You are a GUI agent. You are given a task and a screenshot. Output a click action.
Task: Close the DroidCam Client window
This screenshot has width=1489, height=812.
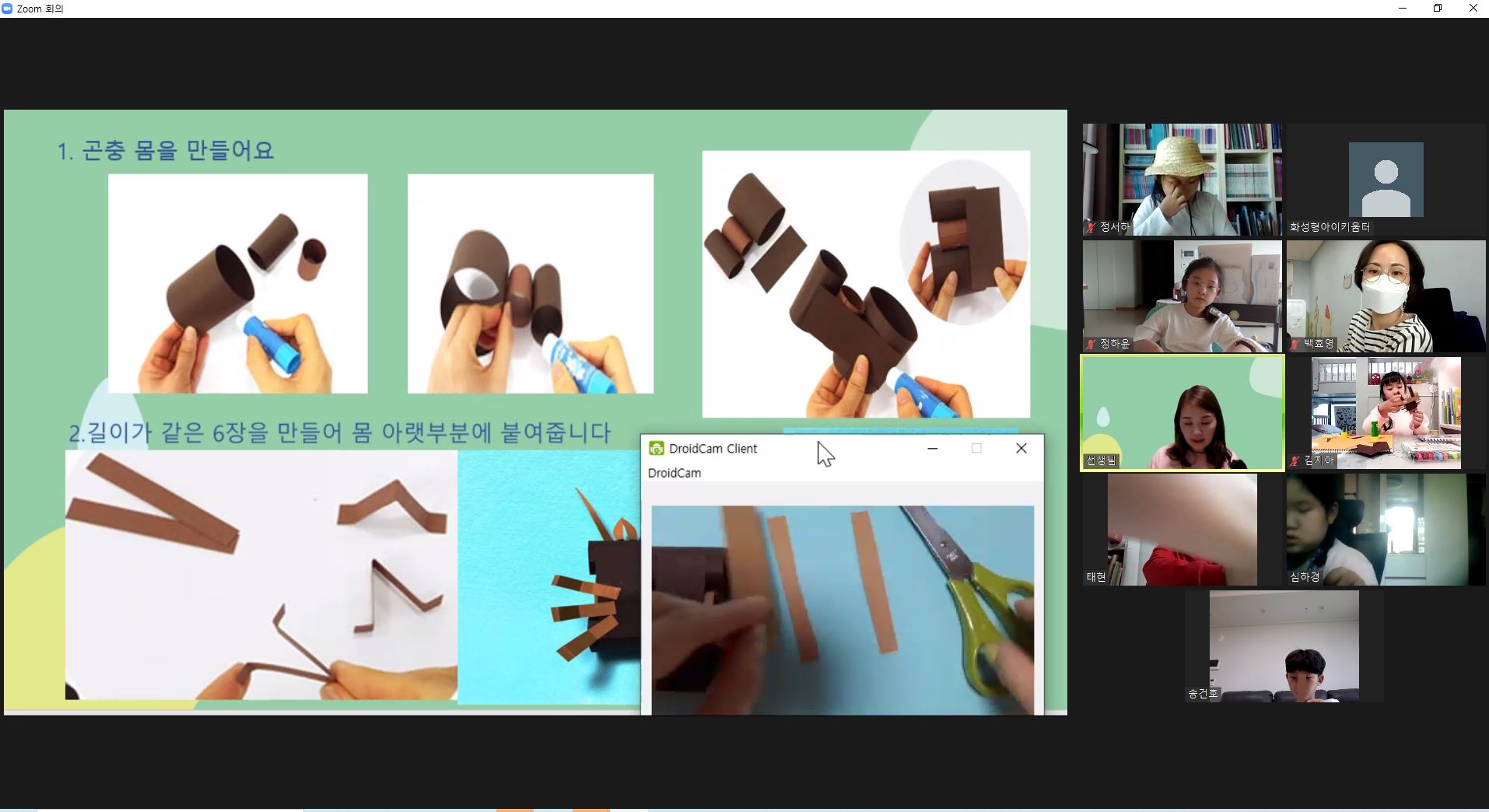tap(1021, 448)
